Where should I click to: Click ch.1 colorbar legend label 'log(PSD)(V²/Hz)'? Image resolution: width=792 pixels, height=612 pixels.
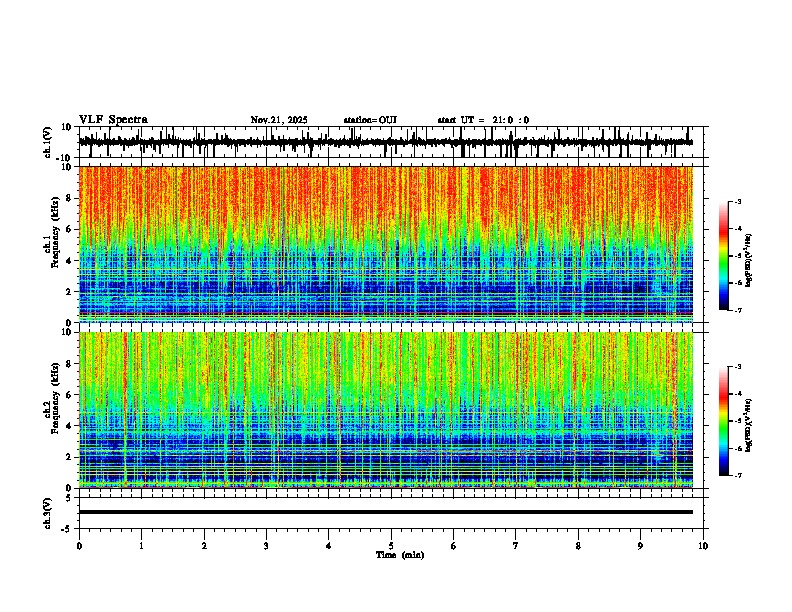point(748,261)
